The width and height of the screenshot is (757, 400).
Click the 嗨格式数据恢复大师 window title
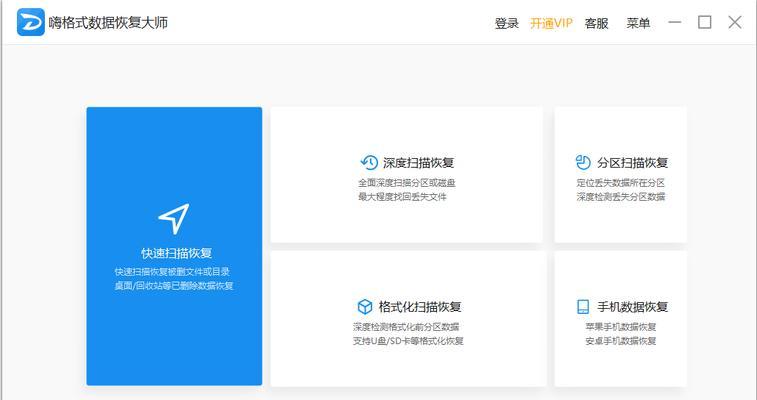(x=108, y=23)
